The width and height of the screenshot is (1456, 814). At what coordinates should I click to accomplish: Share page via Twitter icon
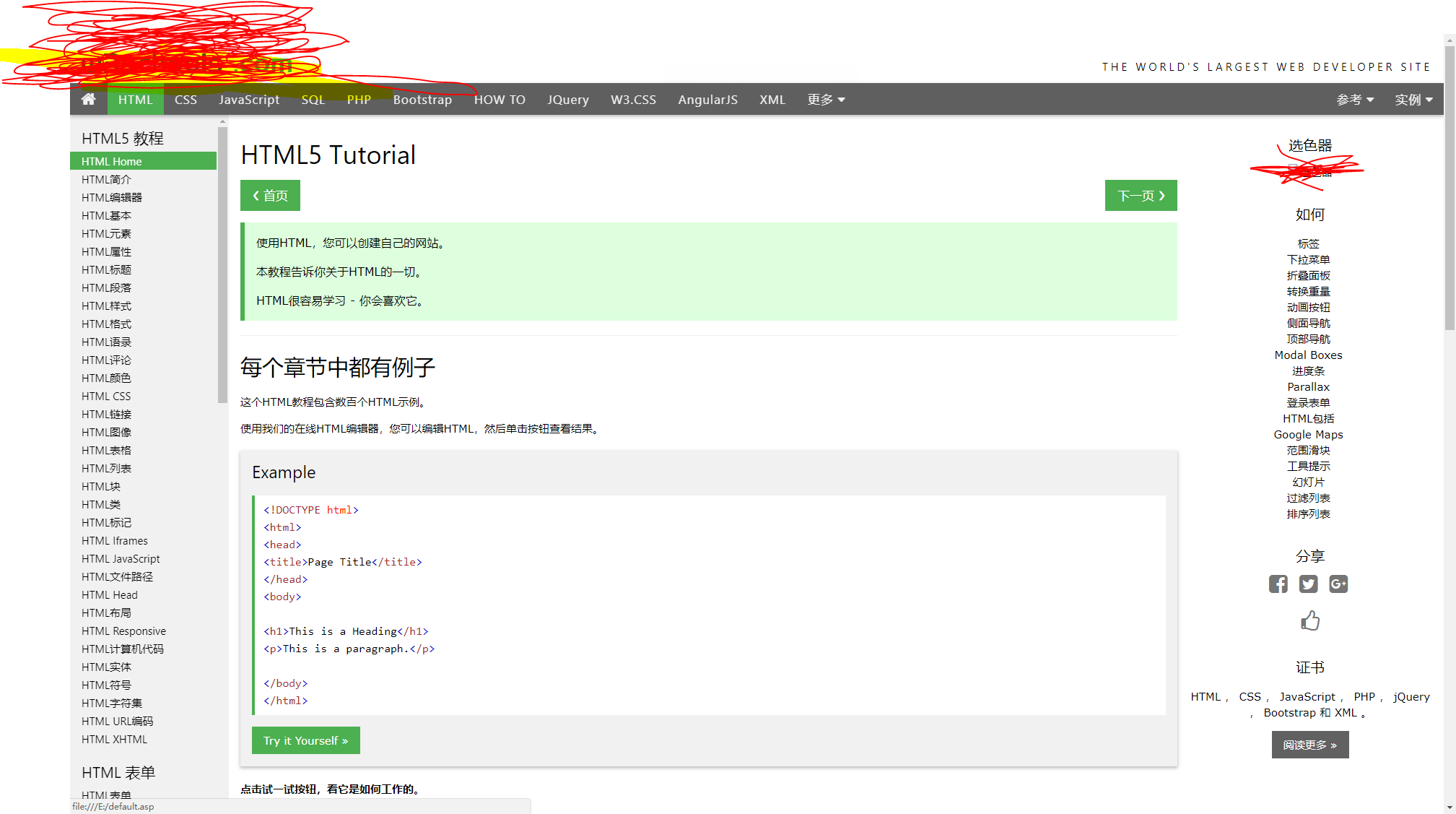coord(1308,584)
